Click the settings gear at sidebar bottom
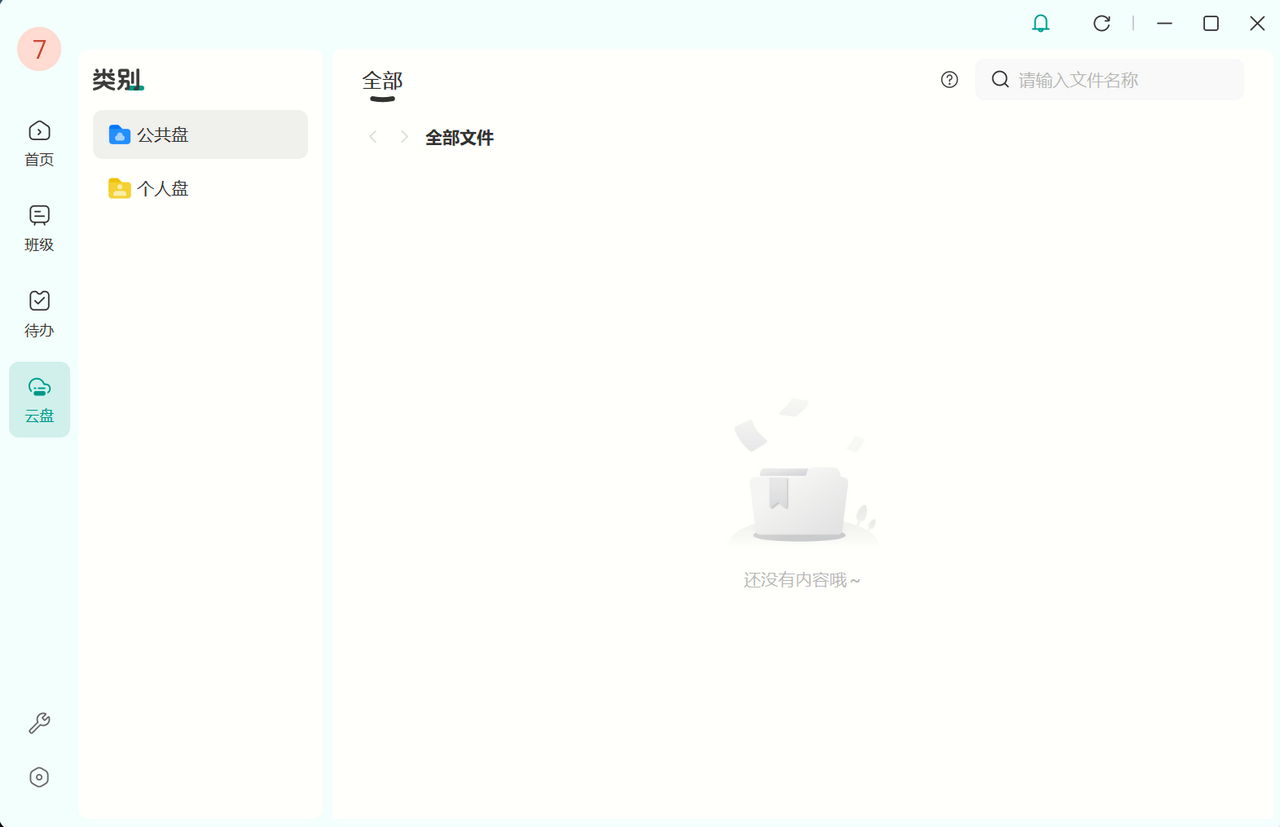 tap(37, 777)
